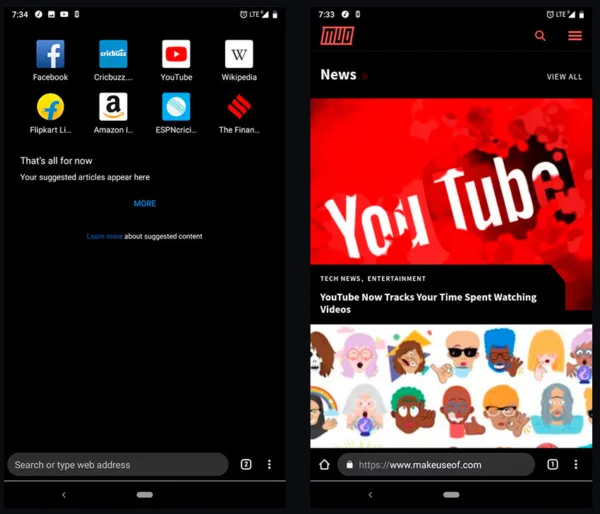Tap the left status bar YouTube notification
Screen dimensions: 600x514
(x=64, y=14)
